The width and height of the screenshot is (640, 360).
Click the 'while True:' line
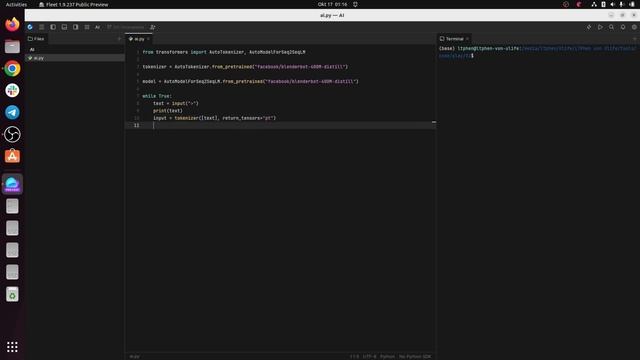tap(157, 96)
